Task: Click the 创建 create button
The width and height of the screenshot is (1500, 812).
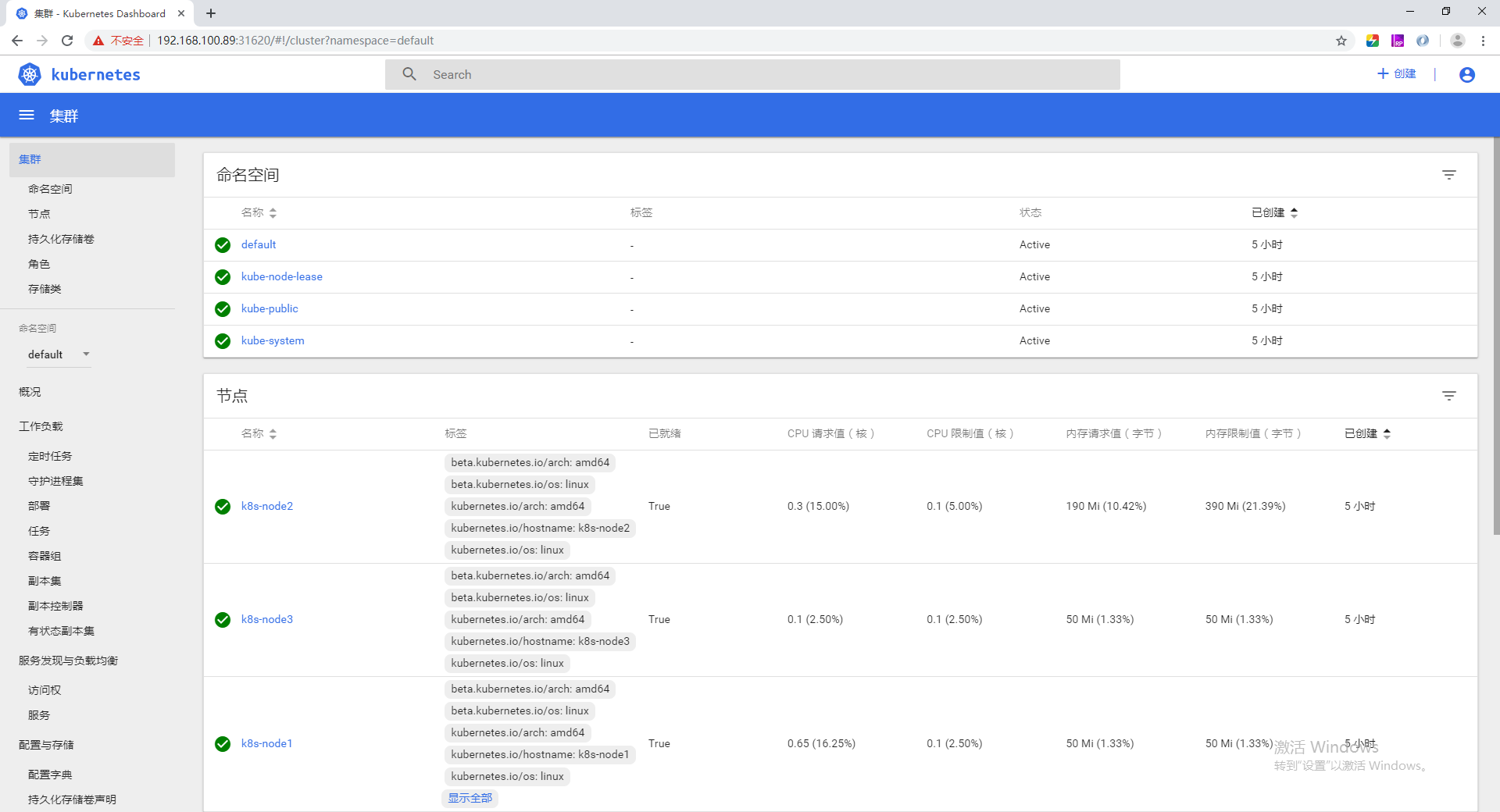Action: pyautogui.click(x=1396, y=73)
